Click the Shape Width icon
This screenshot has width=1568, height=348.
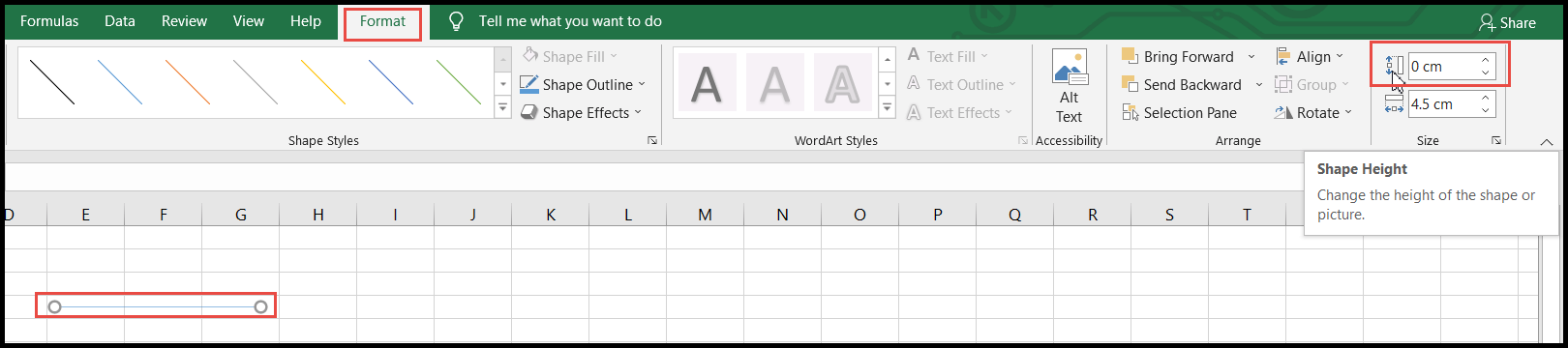pos(1394,104)
